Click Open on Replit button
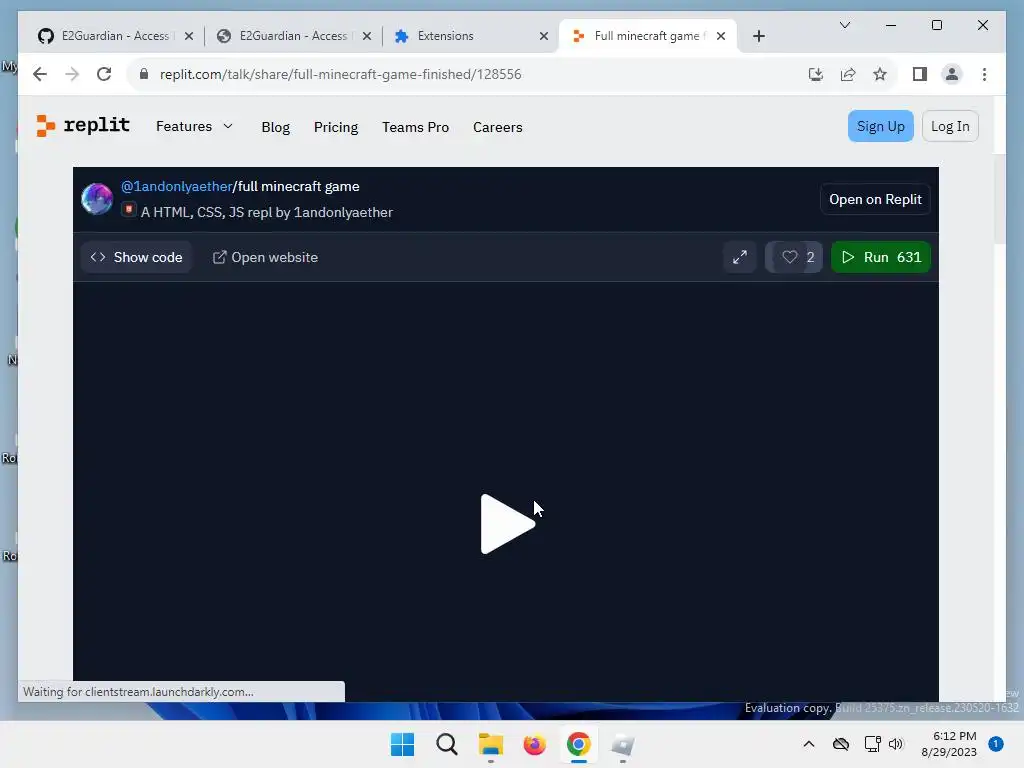 coord(875,199)
